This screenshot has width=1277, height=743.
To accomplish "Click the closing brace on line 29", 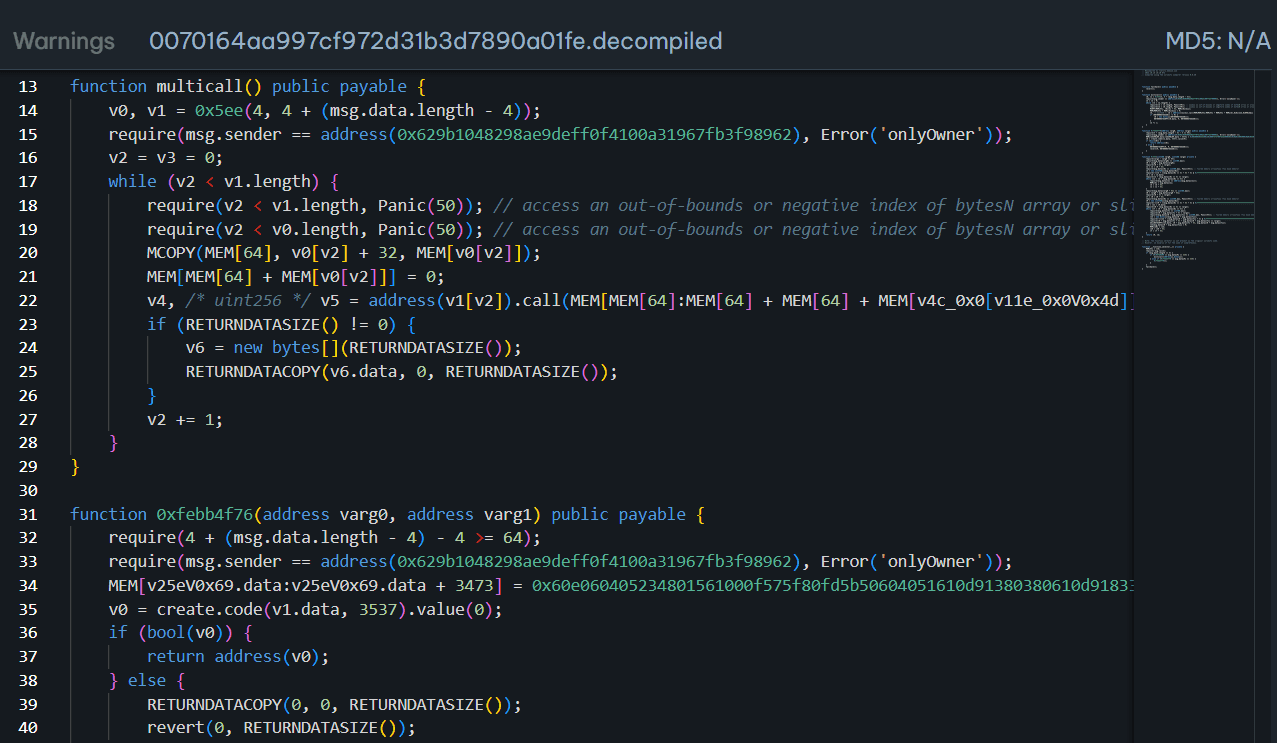I will tap(75, 467).
